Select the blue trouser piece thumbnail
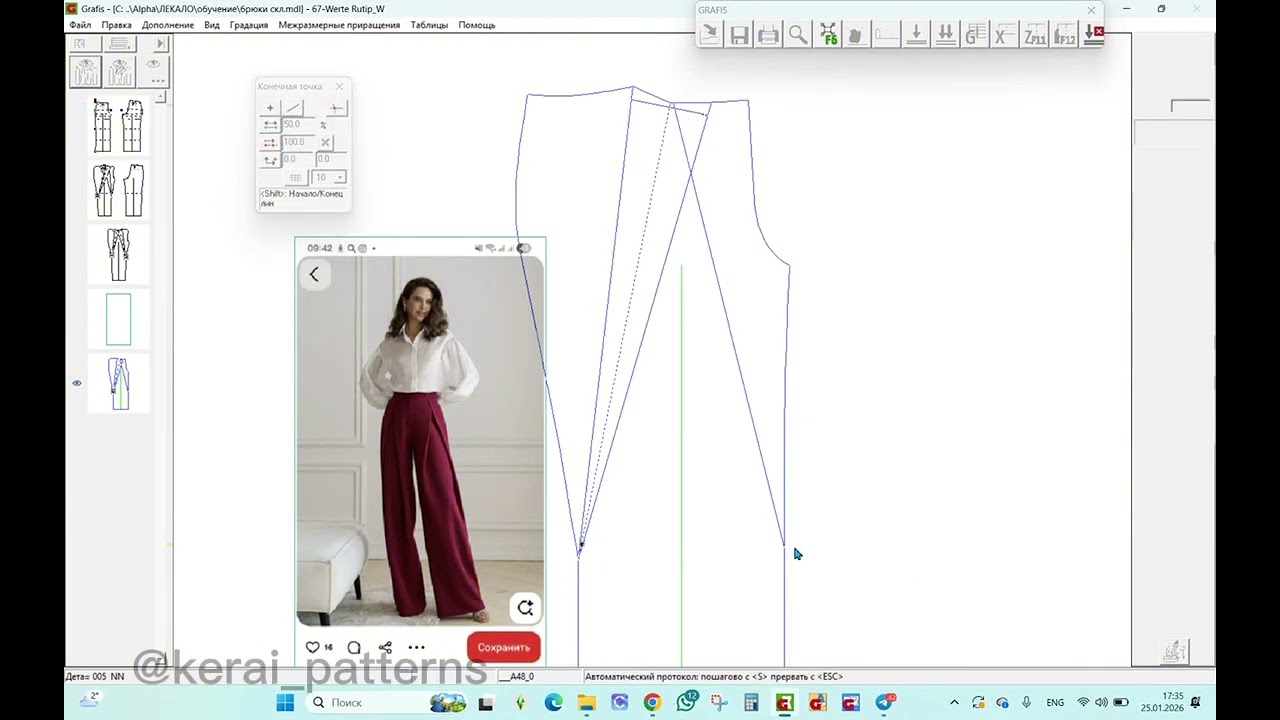 pos(119,383)
